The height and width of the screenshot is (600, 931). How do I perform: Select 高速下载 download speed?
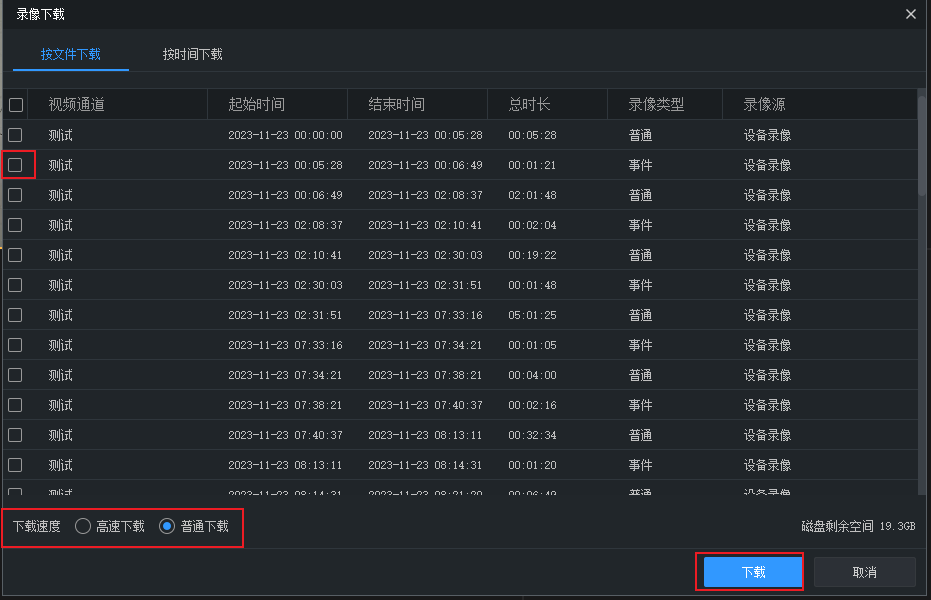pos(83,526)
